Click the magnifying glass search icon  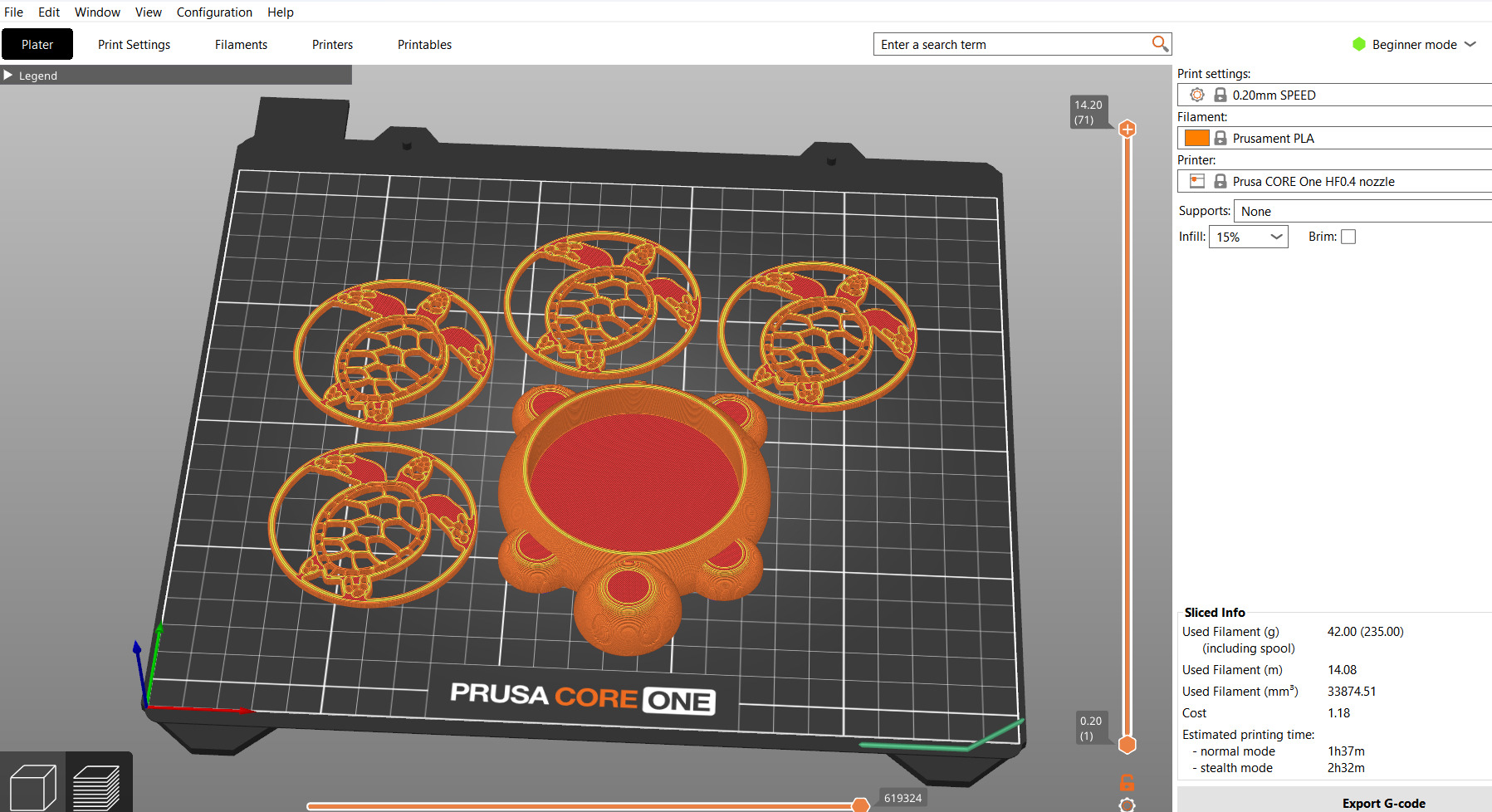1160,43
